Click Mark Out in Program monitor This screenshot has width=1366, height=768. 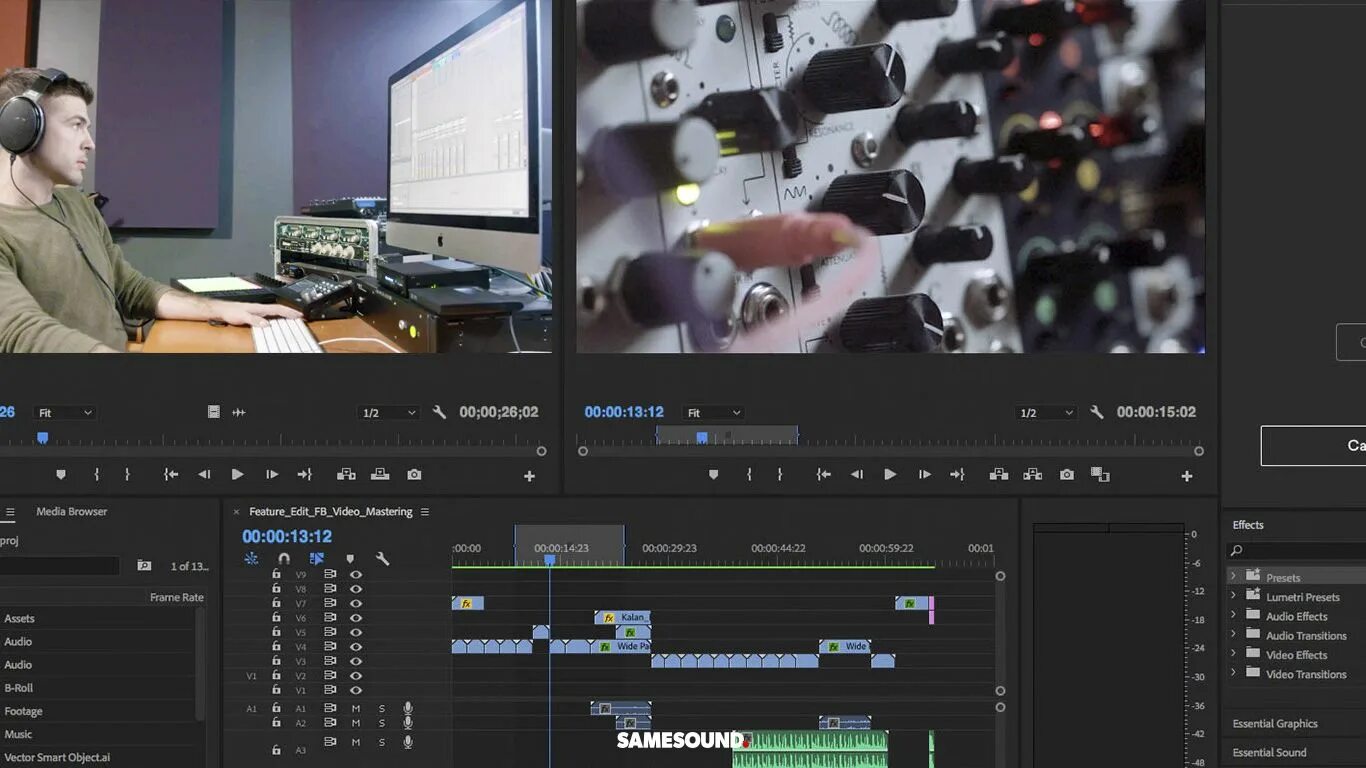click(780, 475)
